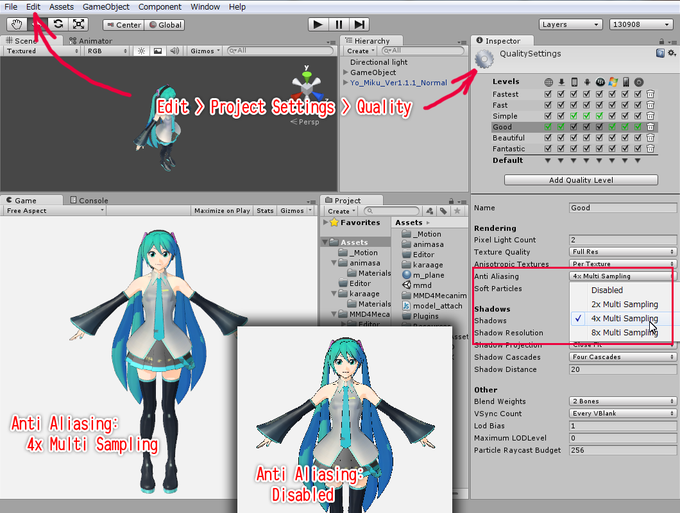The image size is (680, 513).
Task: Click the save-search star icon in Project
Action: [x=457, y=211]
